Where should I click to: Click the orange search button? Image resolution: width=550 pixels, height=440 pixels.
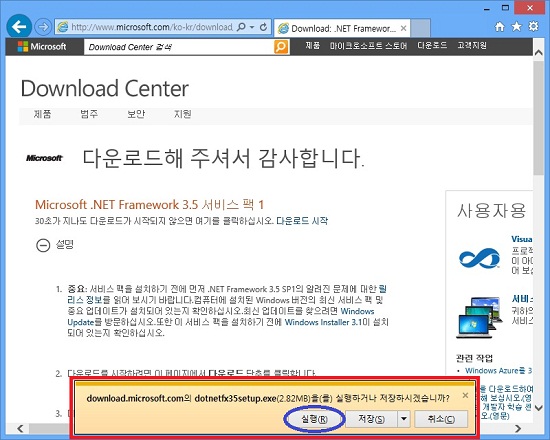pos(281,47)
